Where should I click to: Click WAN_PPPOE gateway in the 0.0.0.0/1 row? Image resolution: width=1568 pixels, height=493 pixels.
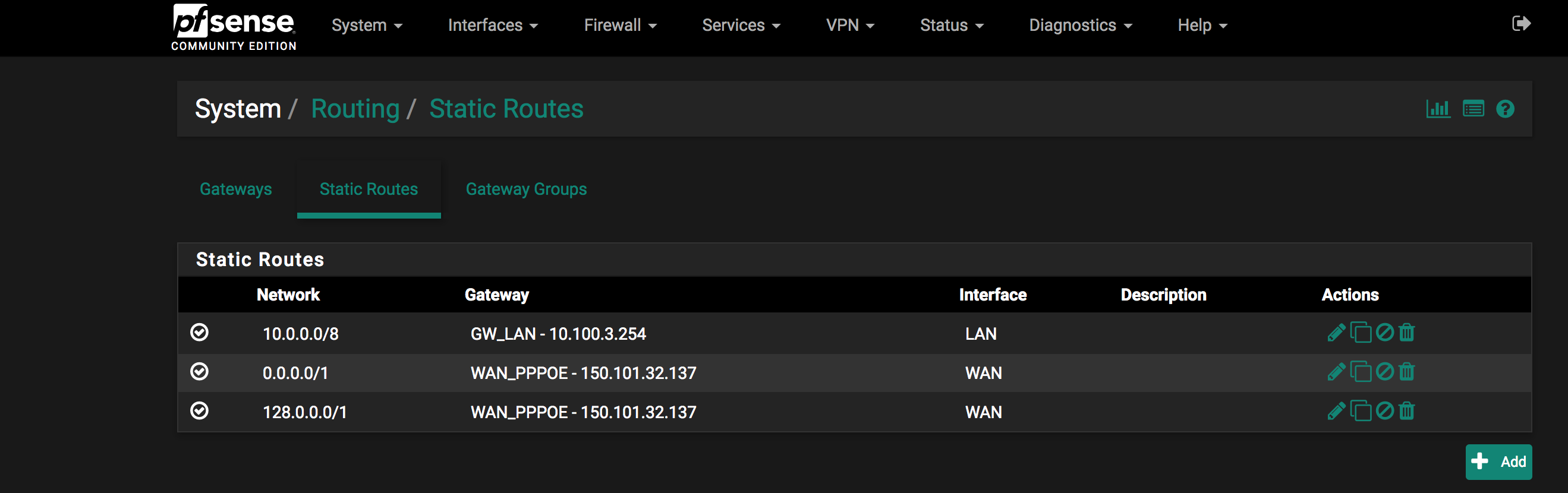click(x=583, y=373)
